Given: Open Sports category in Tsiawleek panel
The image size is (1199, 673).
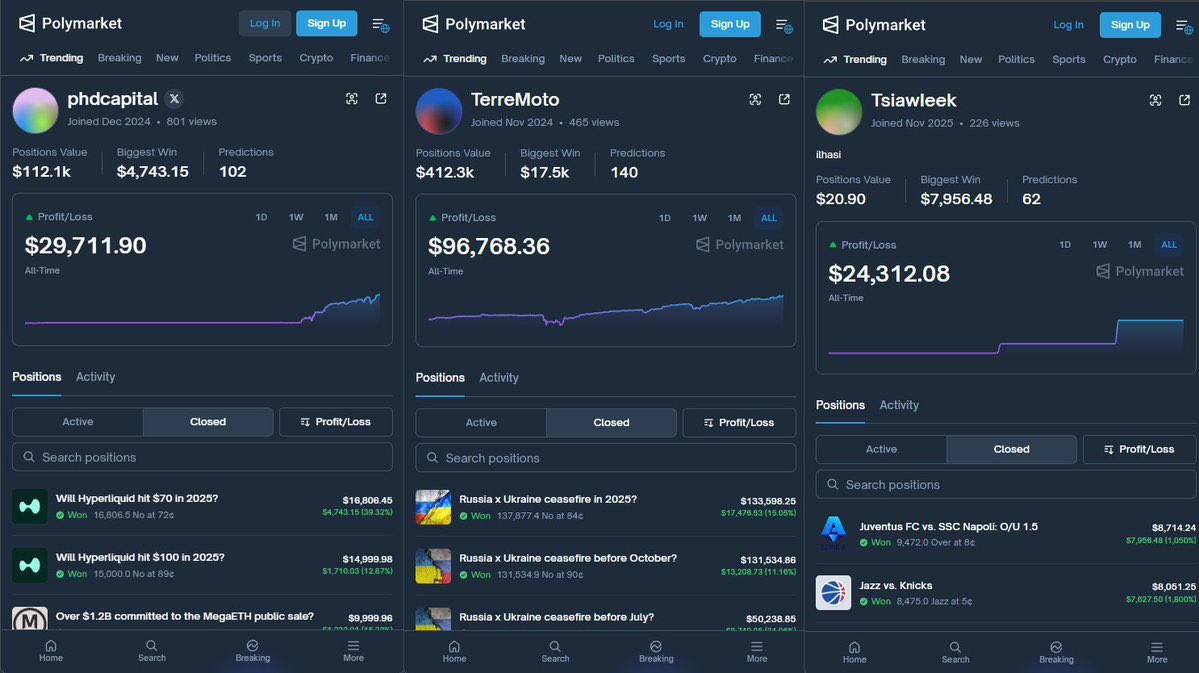Looking at the screenshot, I should [1069, 60].
